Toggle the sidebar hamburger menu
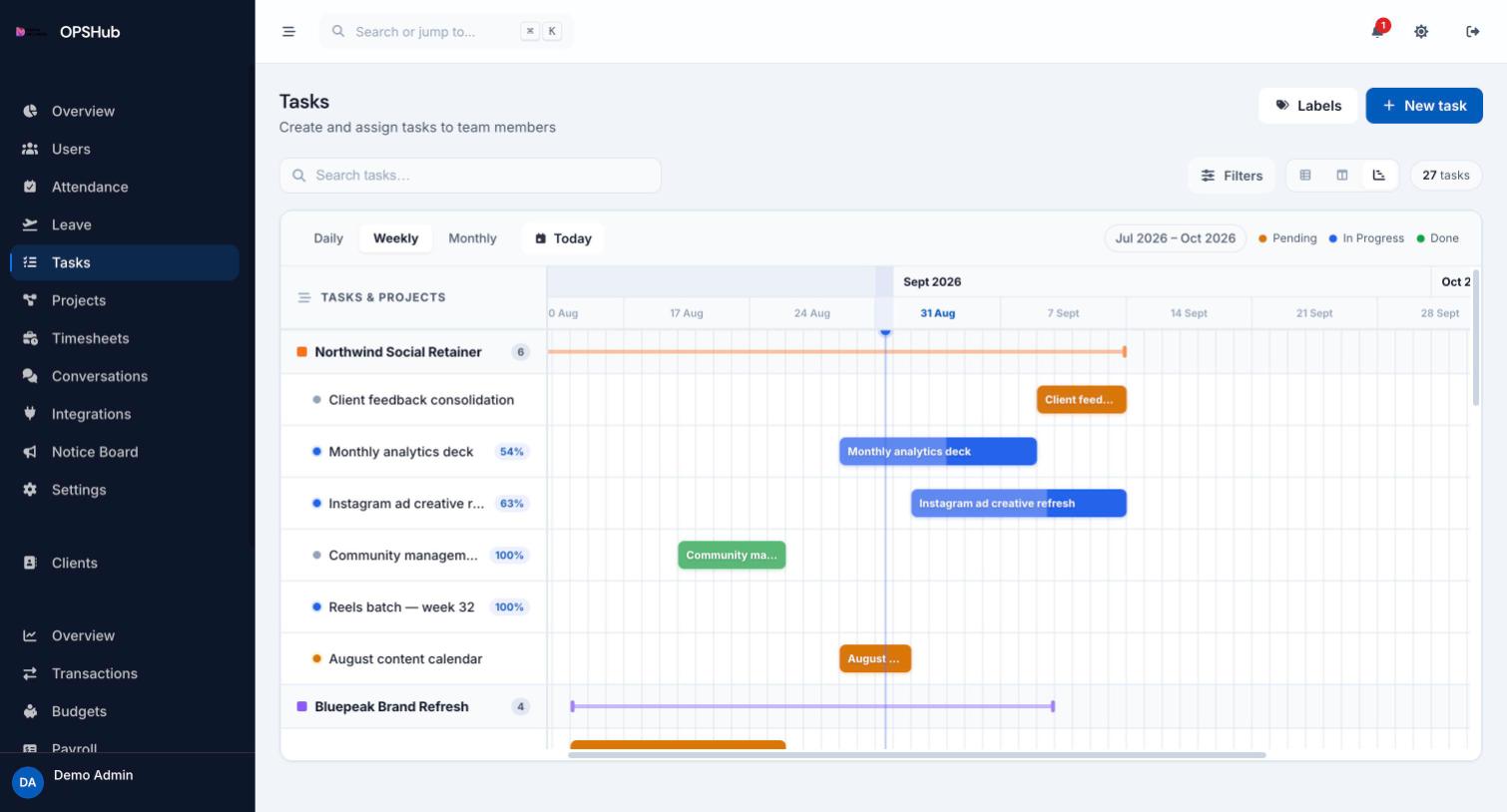The image size is (1507, 812). tap(288, 32)
